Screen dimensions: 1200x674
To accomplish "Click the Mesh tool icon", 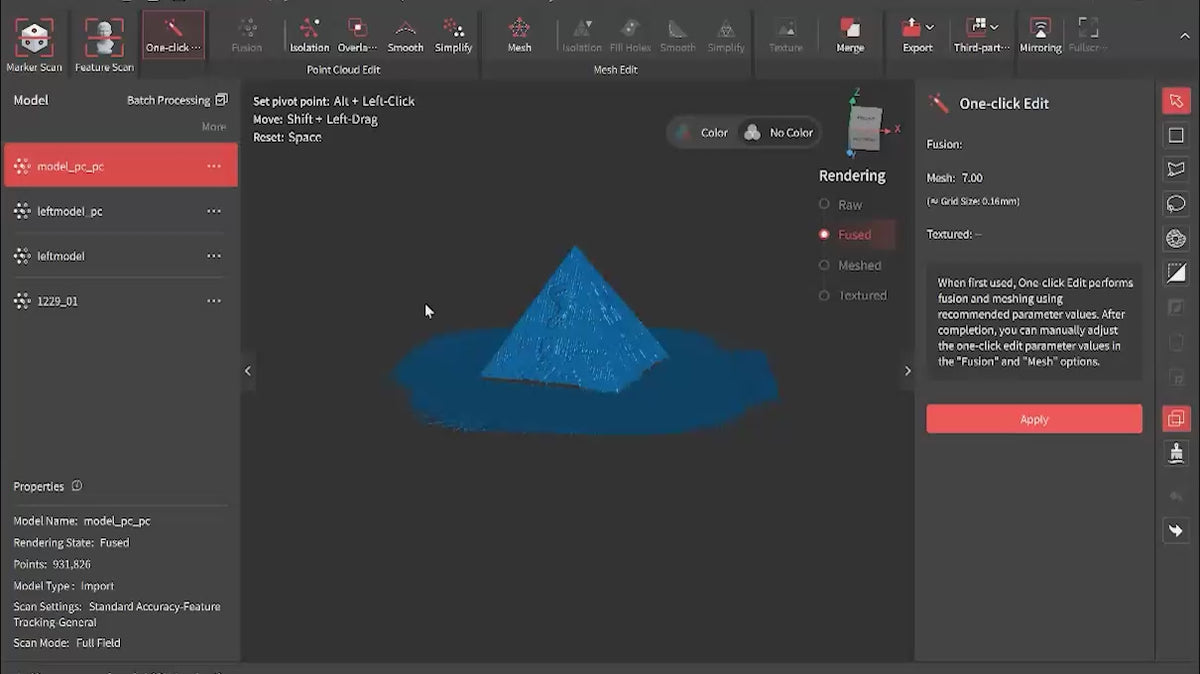I will [x=519, y=34].
